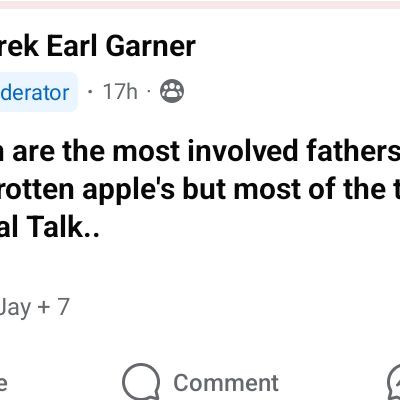Click the pink bar above the post
Image resolution: width=400 pixels, height=400 pixels.
coord(200,4)
